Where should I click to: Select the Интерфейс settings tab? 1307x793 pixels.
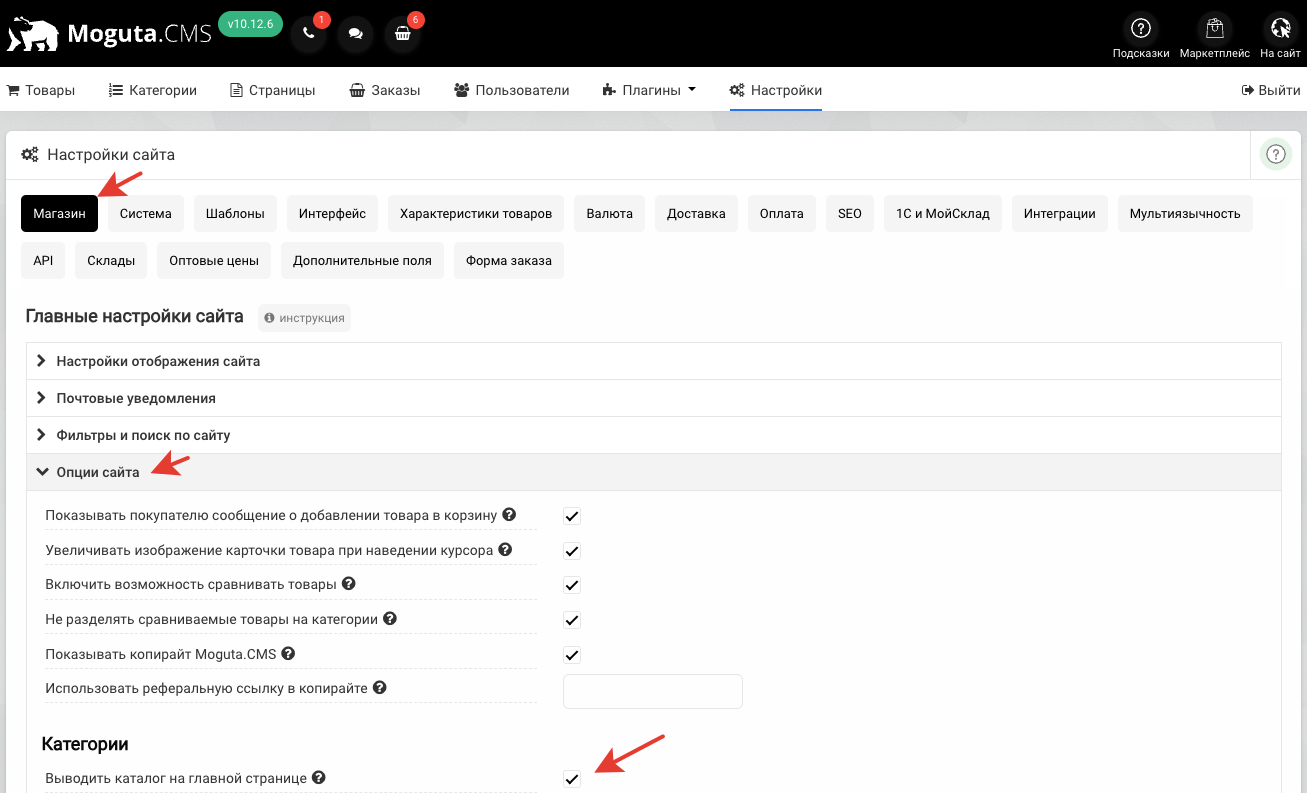[332, 214]
